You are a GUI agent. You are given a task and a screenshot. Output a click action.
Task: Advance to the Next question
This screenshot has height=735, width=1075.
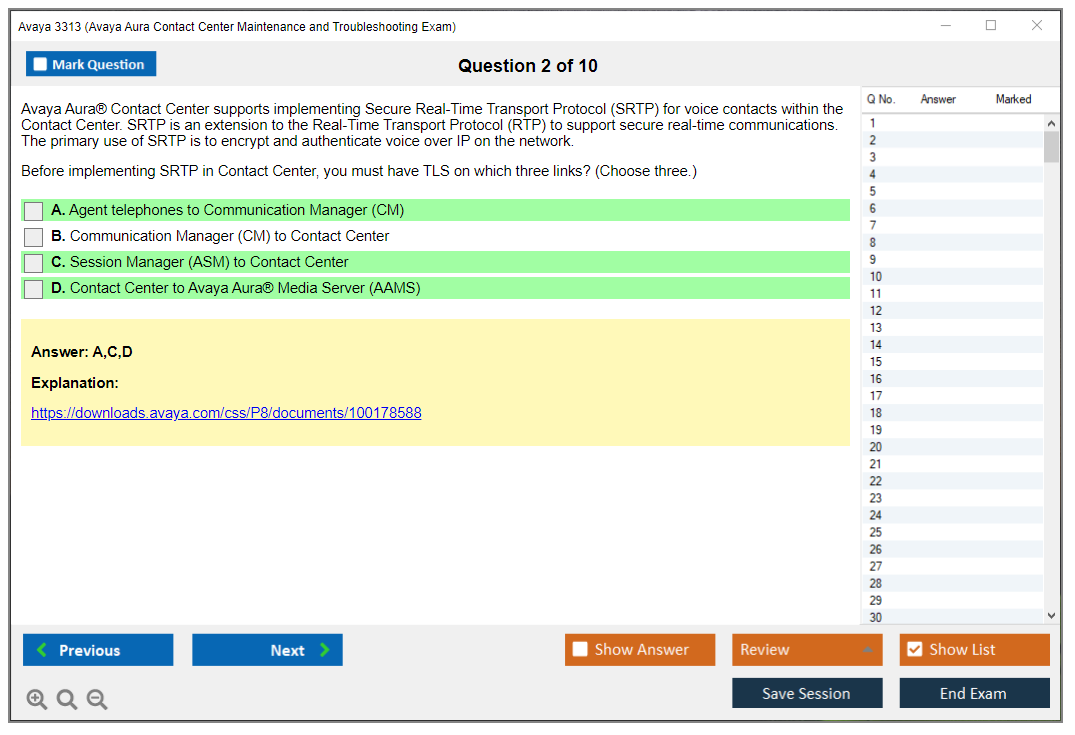[x=267, y=650]
